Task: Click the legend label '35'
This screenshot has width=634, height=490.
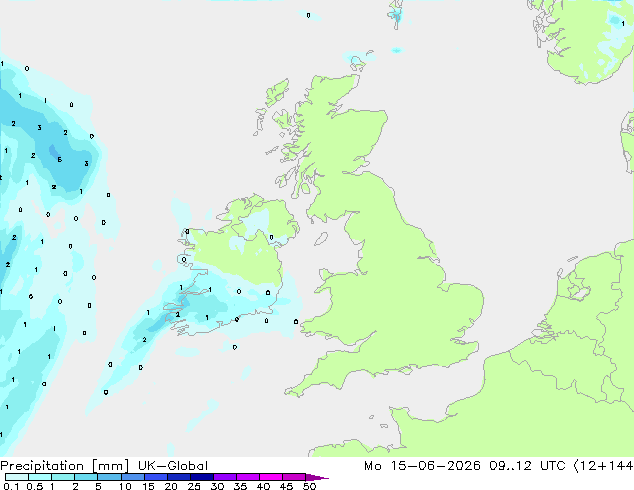Action: pyautogui.click(x=240, y=486)
